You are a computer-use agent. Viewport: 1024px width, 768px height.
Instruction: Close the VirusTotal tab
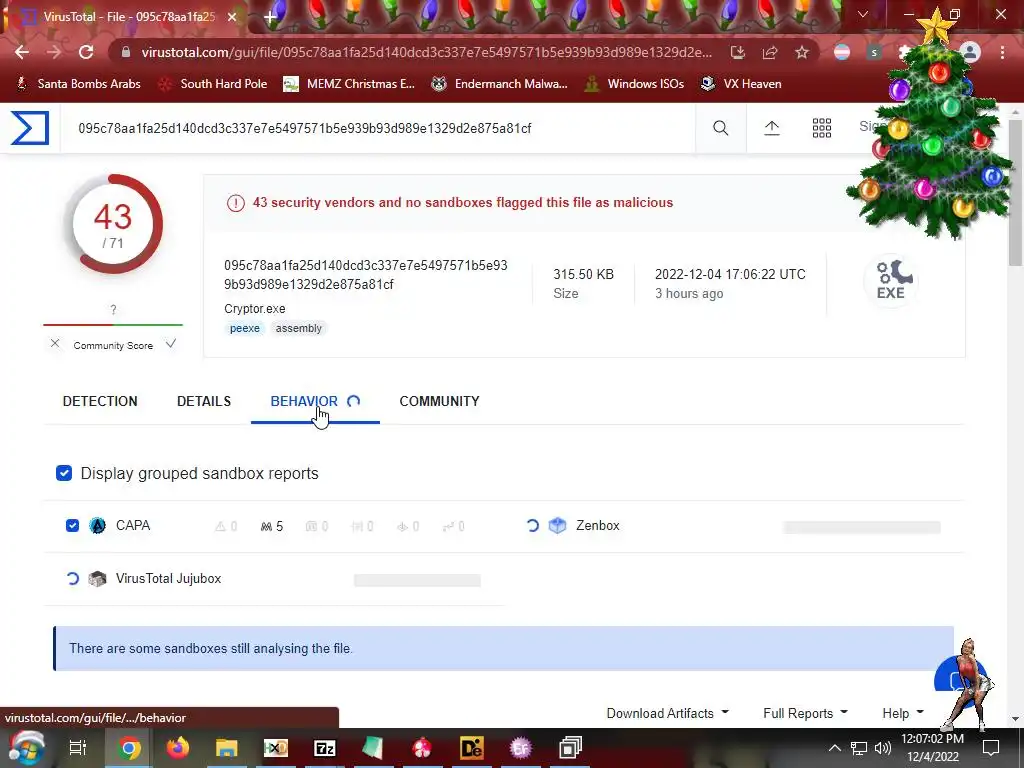click(232, 17)
